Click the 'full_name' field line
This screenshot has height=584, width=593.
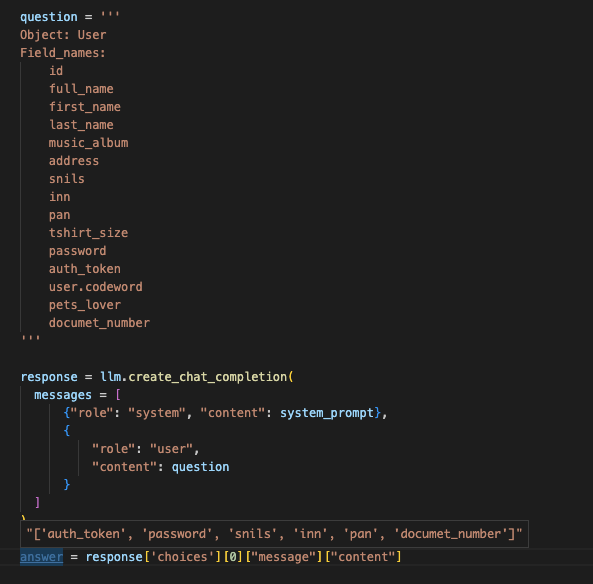tap(81, 89)
